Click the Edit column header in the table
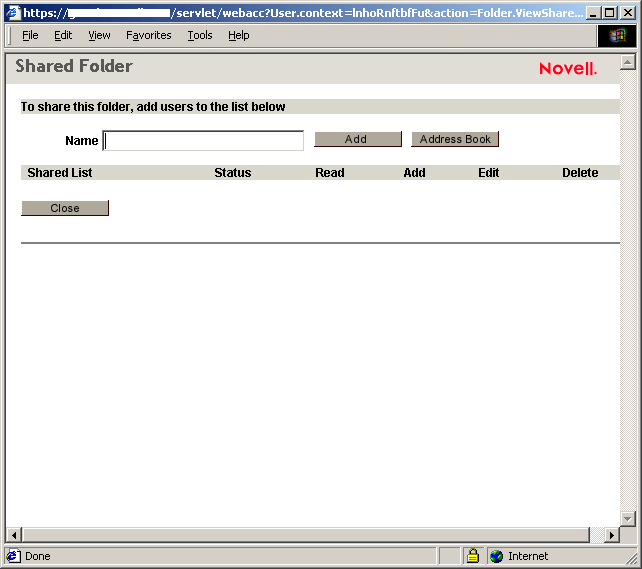Image resolution: width=642 pixels, height=569 pixels. tap(488, 173)
